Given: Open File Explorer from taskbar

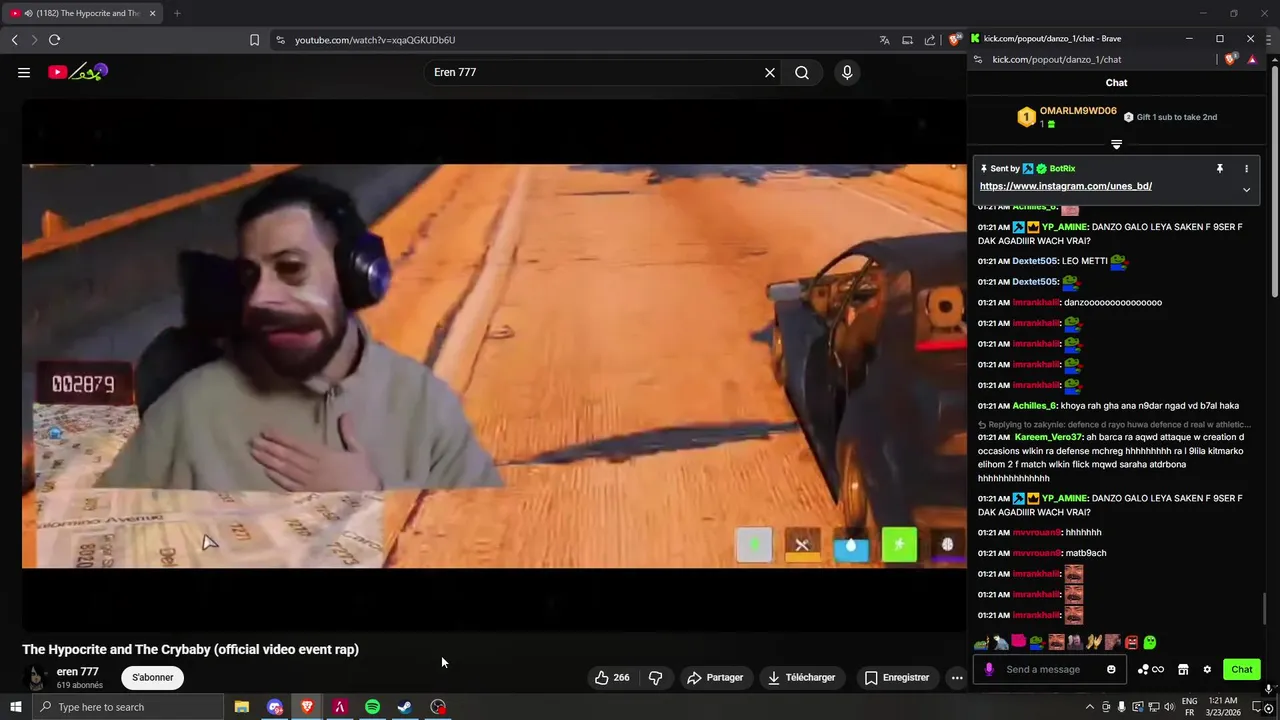Looking at the screenshot, I should point(242,707).
